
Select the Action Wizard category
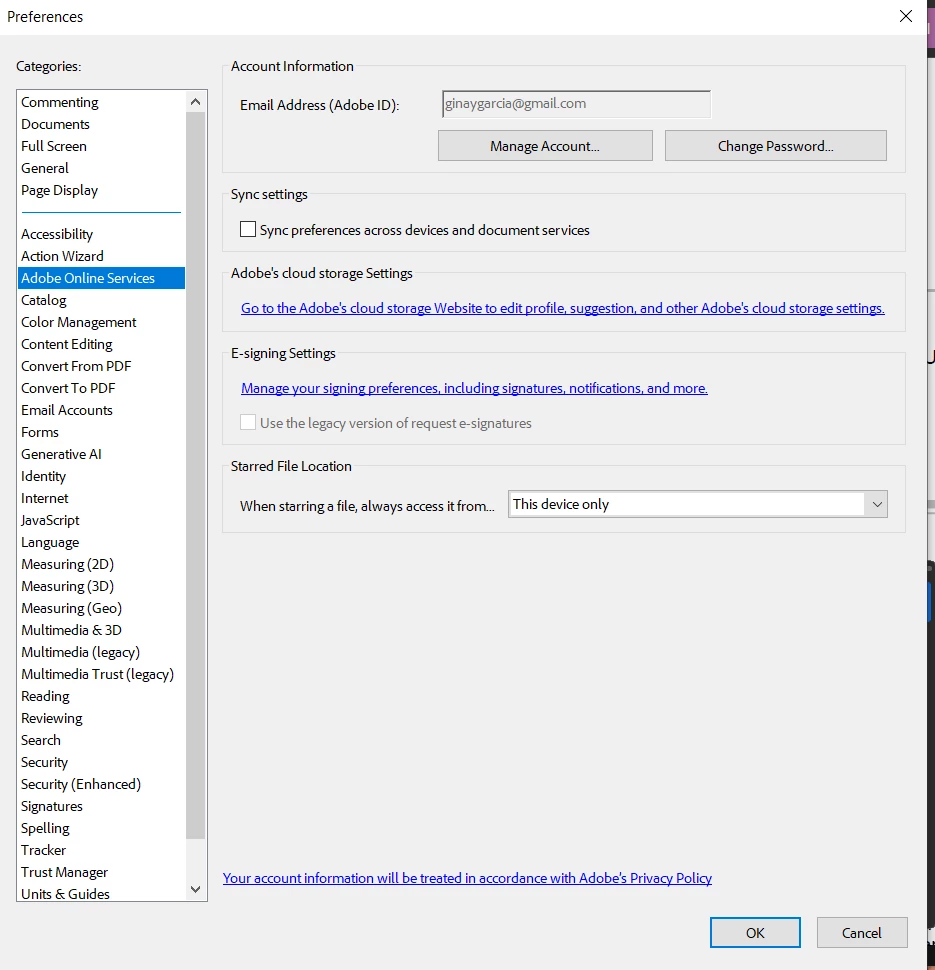point(101,256)
